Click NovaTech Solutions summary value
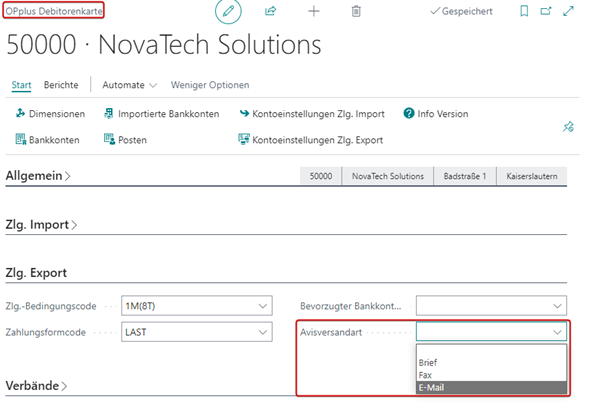This screenshot has width=605, height=403. [x=388, y=176]
